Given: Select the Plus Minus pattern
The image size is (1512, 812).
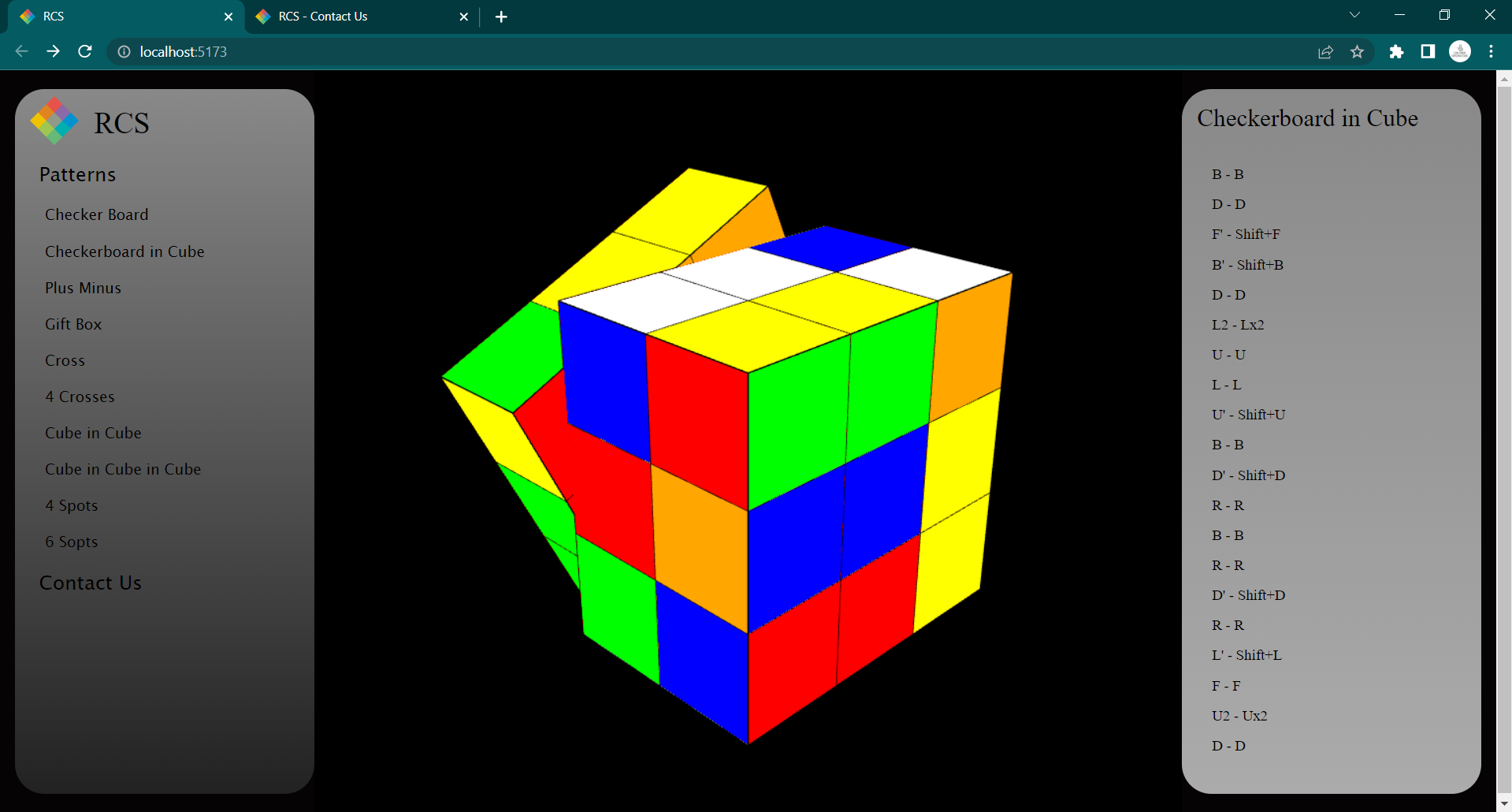Looking at the screenshot, I should click(83, 288).
